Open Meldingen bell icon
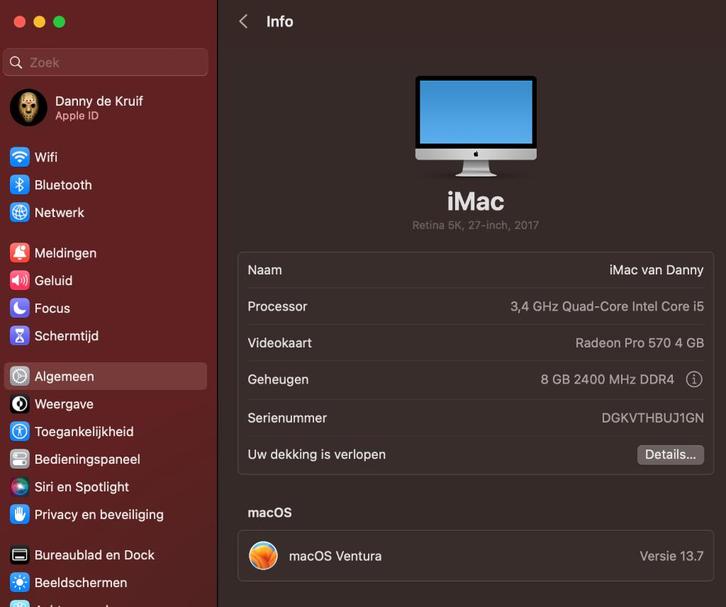726x607 pixels. pyautogui.click(x=19, y=253)
